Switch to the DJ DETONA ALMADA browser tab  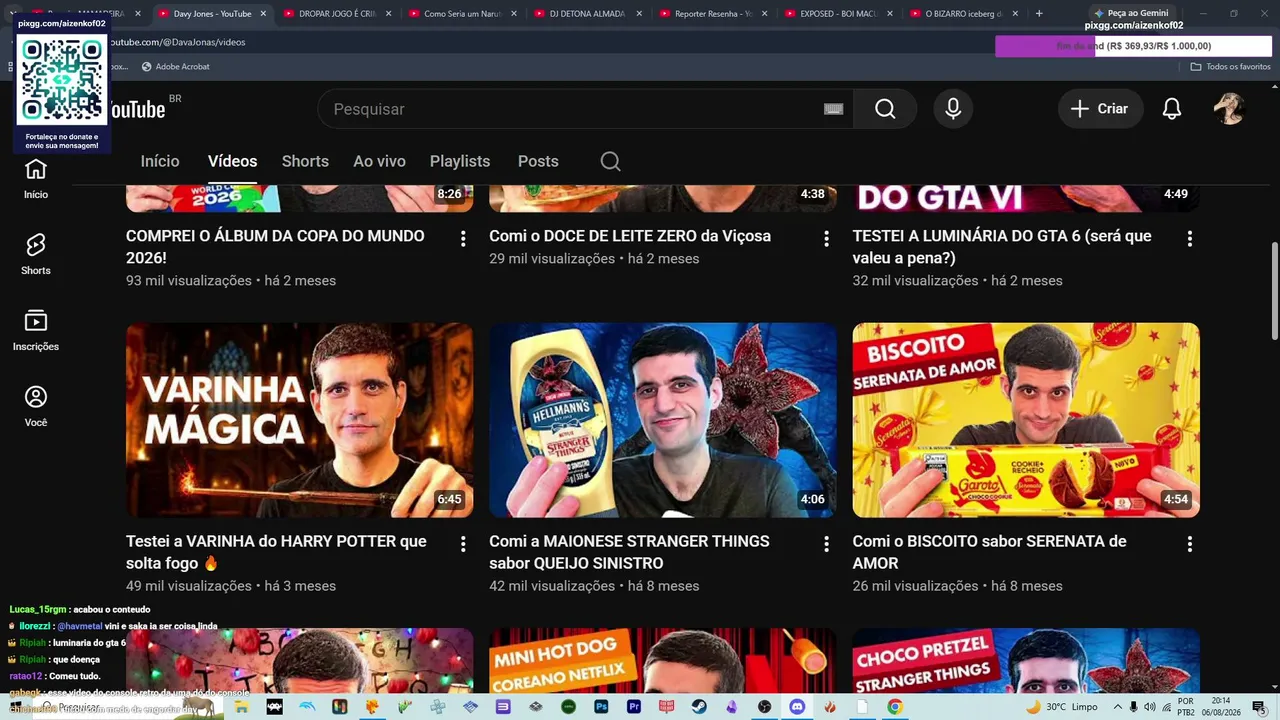click(587, 14)
